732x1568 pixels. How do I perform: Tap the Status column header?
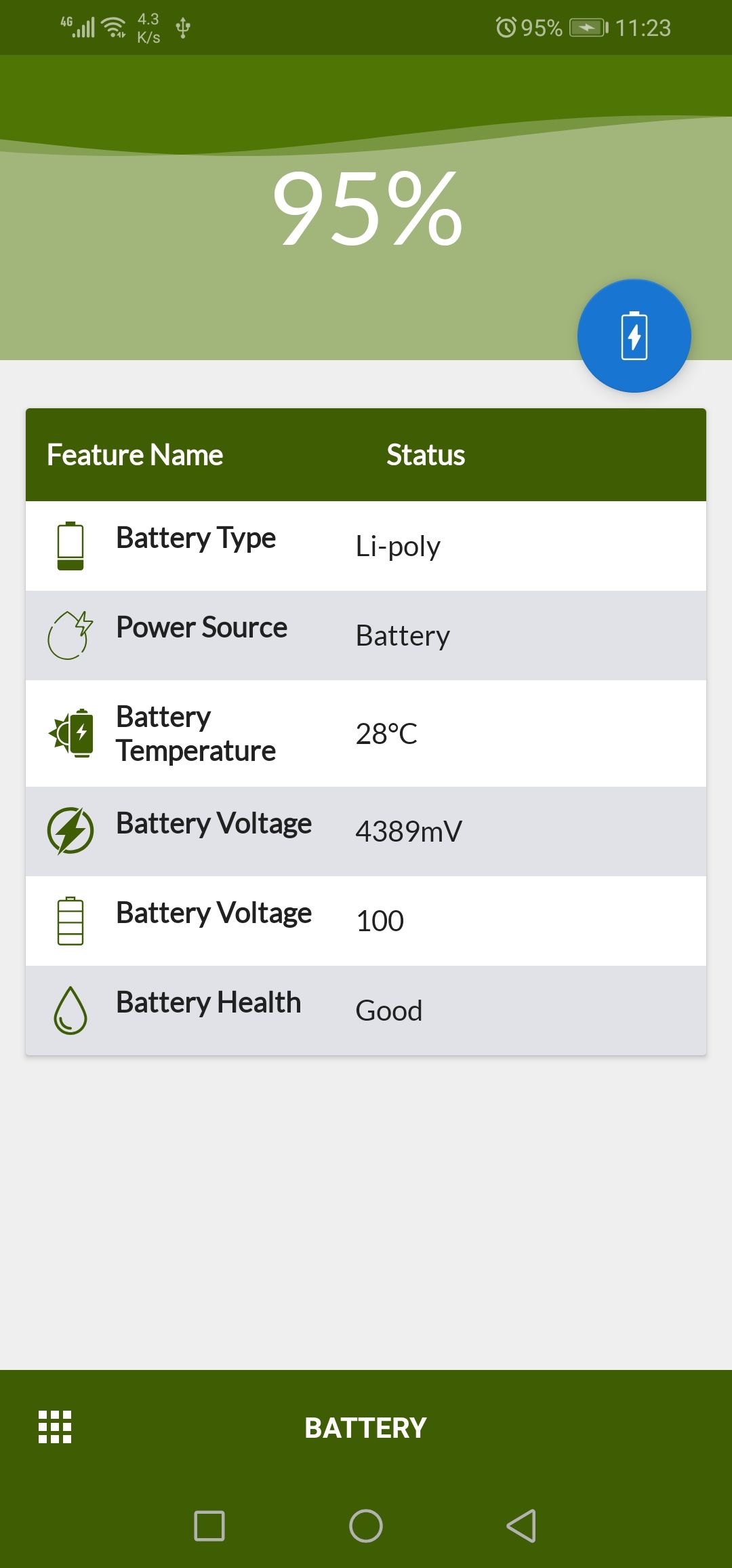(x=426, y=455)
